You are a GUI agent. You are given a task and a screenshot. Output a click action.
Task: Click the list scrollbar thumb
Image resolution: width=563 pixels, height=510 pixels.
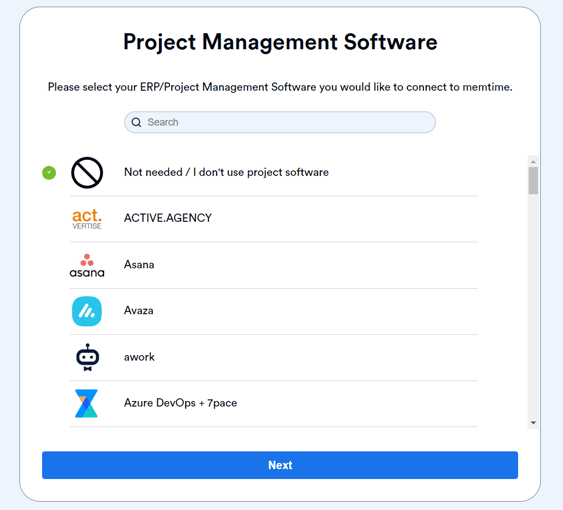pos(533,181)
